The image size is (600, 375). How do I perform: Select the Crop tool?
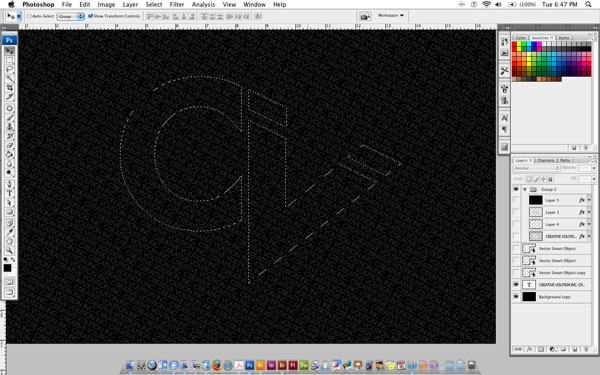click(x=10, y=88)
